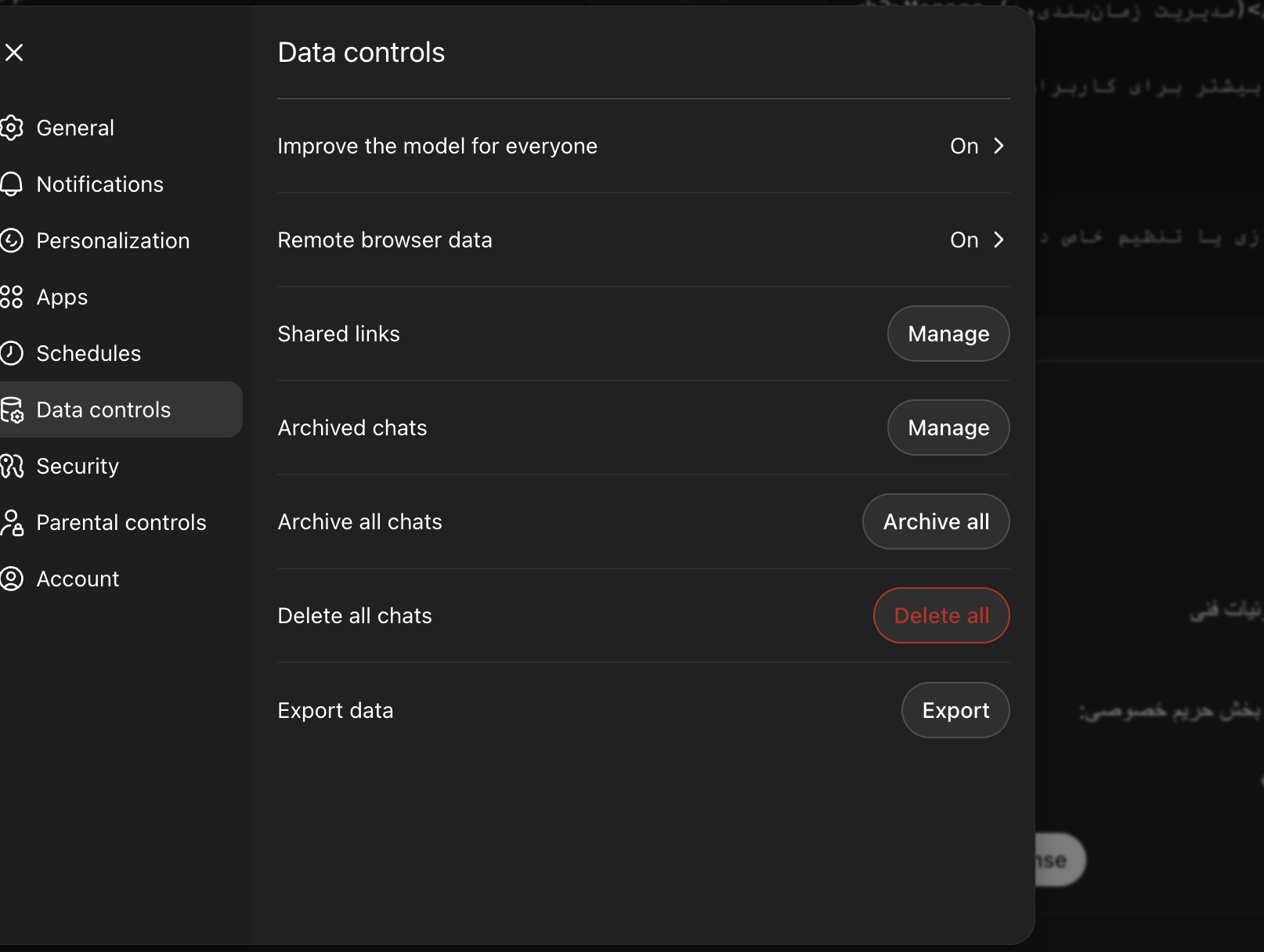The image size is (1264, 952).
Task: Expand Improve the model chevron
Action: 999,146
